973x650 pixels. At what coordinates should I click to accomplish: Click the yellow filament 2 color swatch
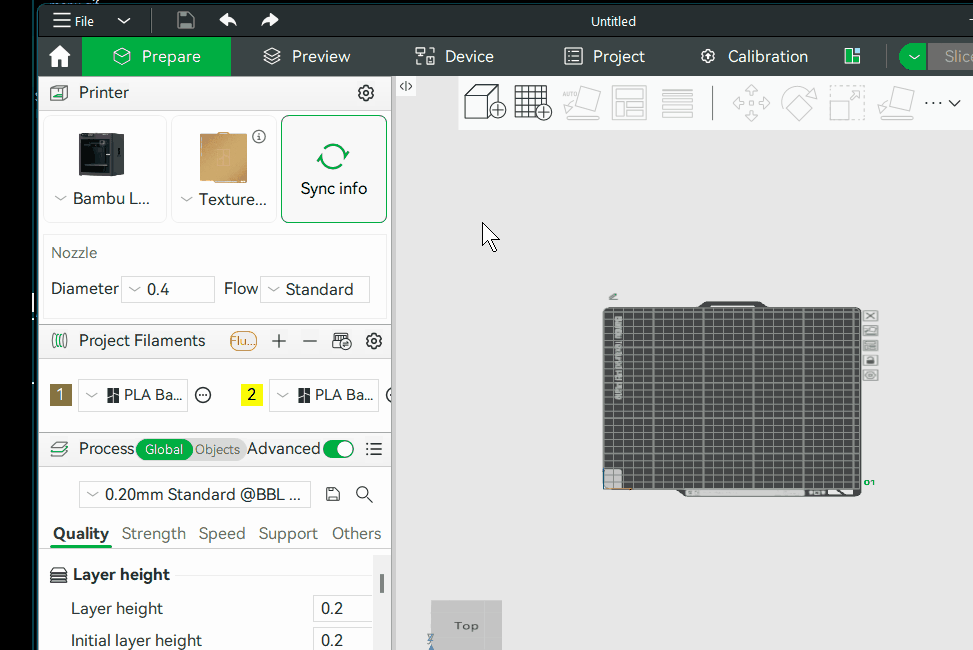coord(251,395)
